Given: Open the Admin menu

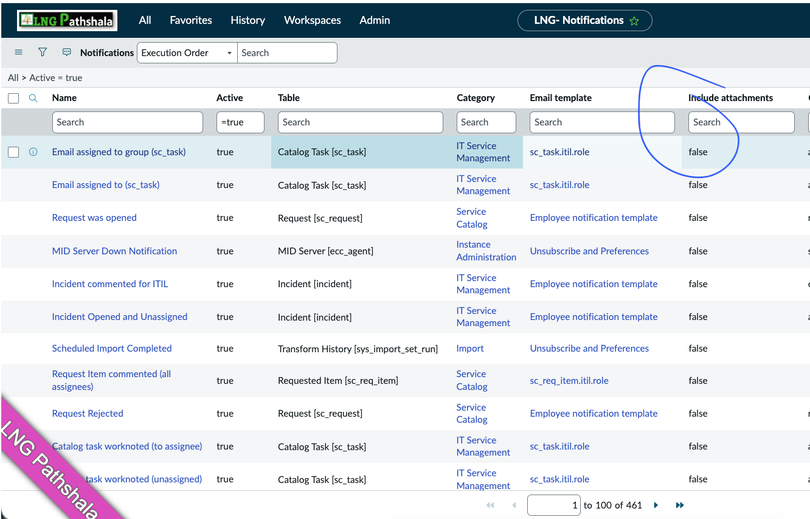Looking at the screenshot, I should [x=375, y=20].
